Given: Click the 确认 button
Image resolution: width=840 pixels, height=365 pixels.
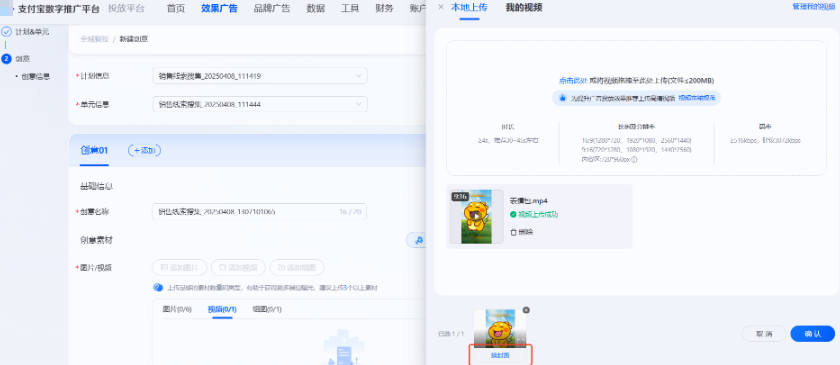Looking at the screenshot, I should pyautogui.click(x=813, y=333).
